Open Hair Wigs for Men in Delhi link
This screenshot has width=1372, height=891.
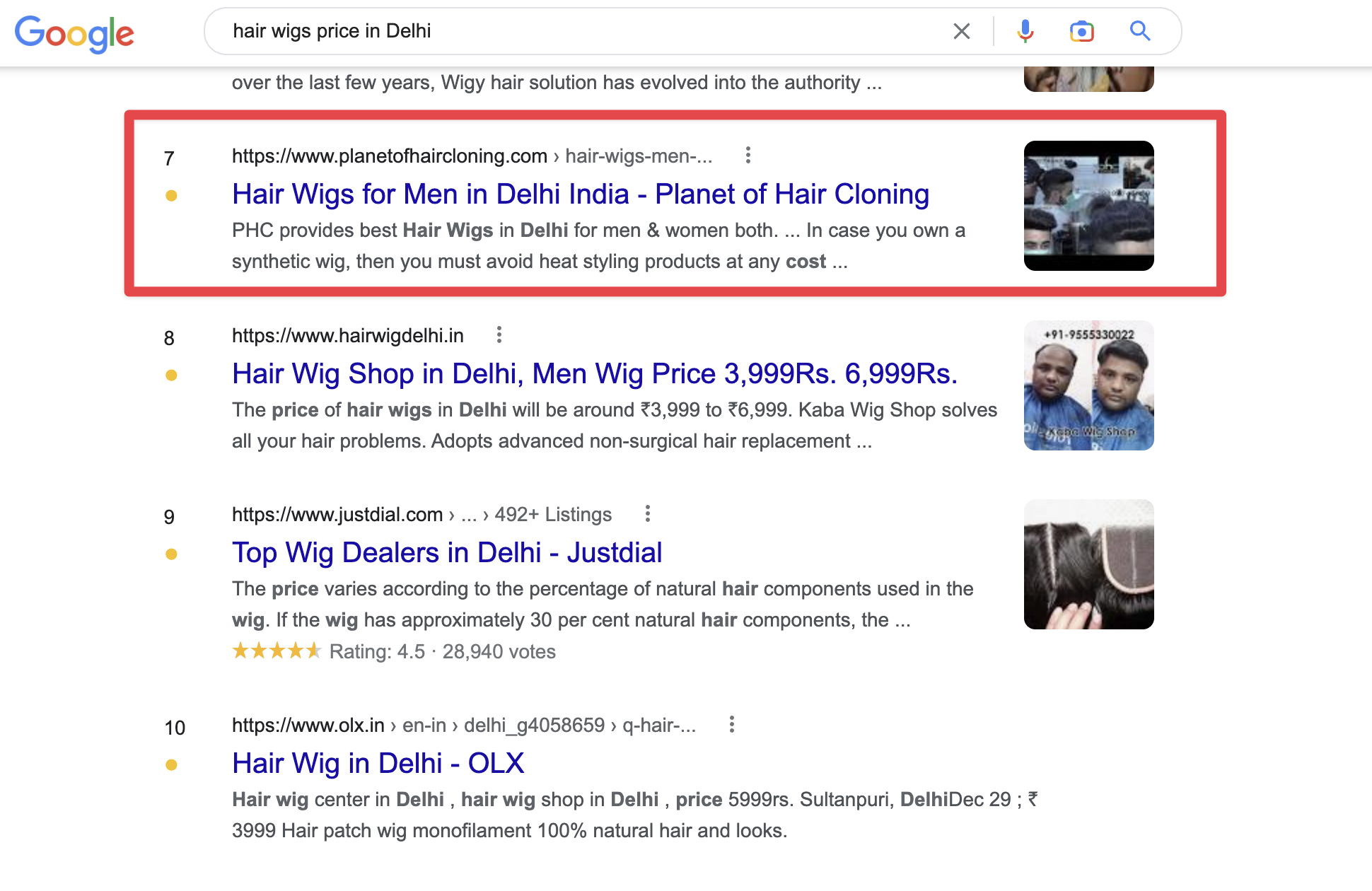click(x=580, y=194)
